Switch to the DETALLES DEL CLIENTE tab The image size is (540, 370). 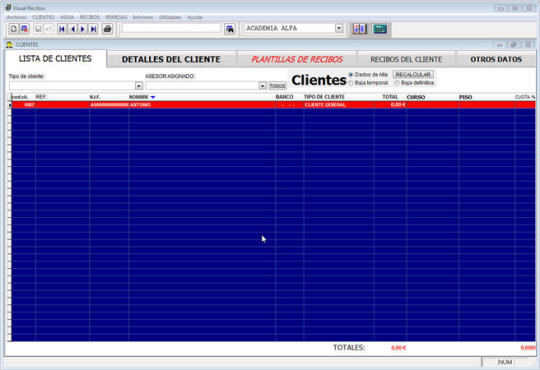coord(171,59)
